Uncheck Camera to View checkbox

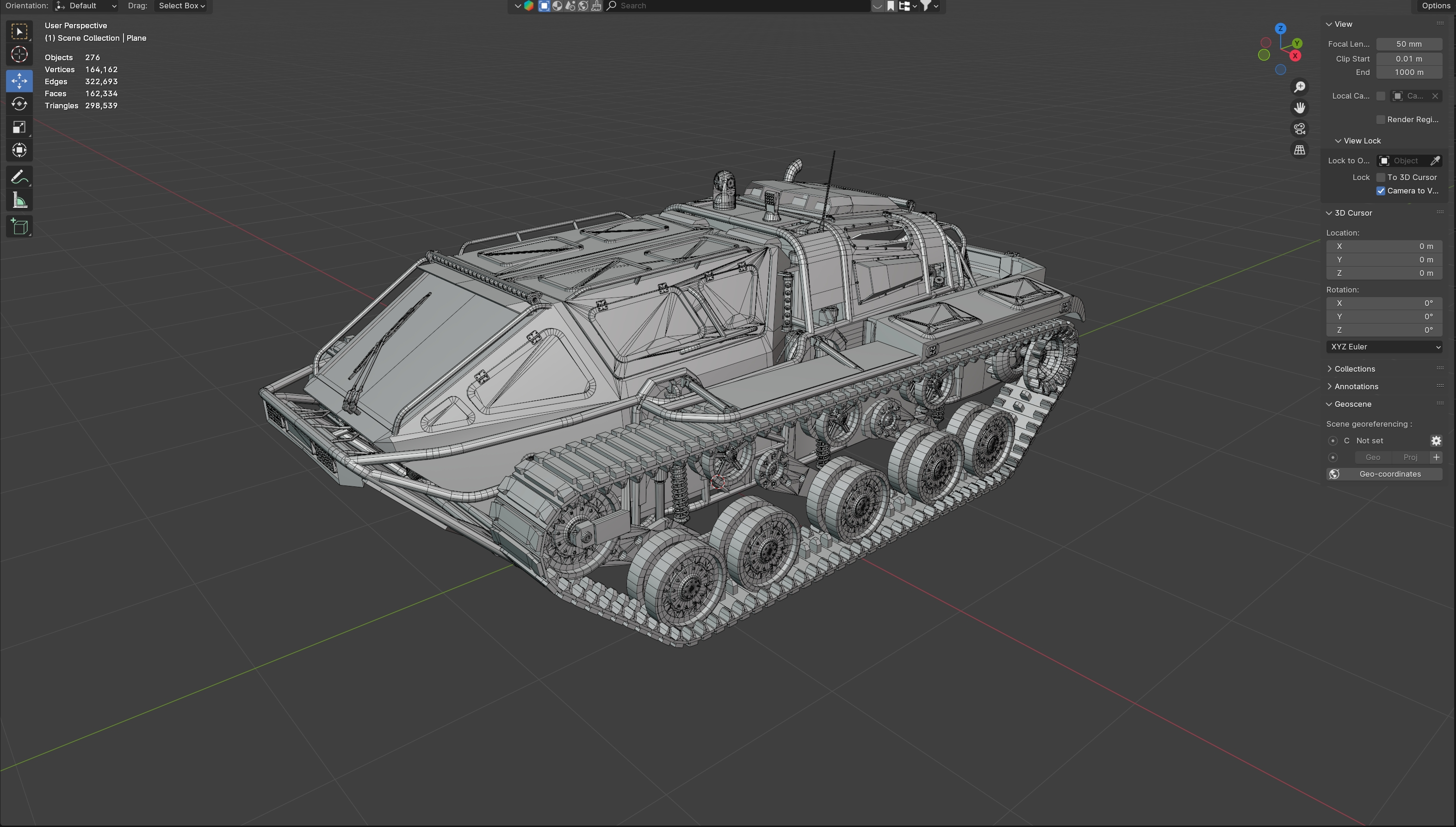[x=1381, y=191]
